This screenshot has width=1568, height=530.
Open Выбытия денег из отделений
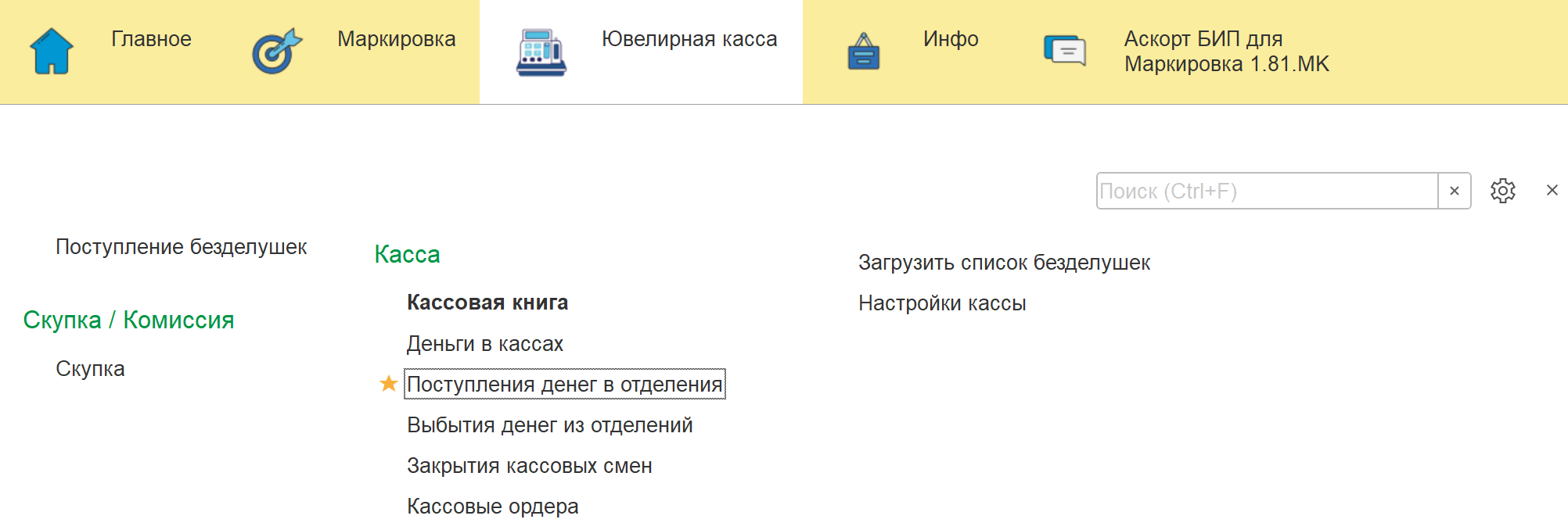[x=550, y=424]
